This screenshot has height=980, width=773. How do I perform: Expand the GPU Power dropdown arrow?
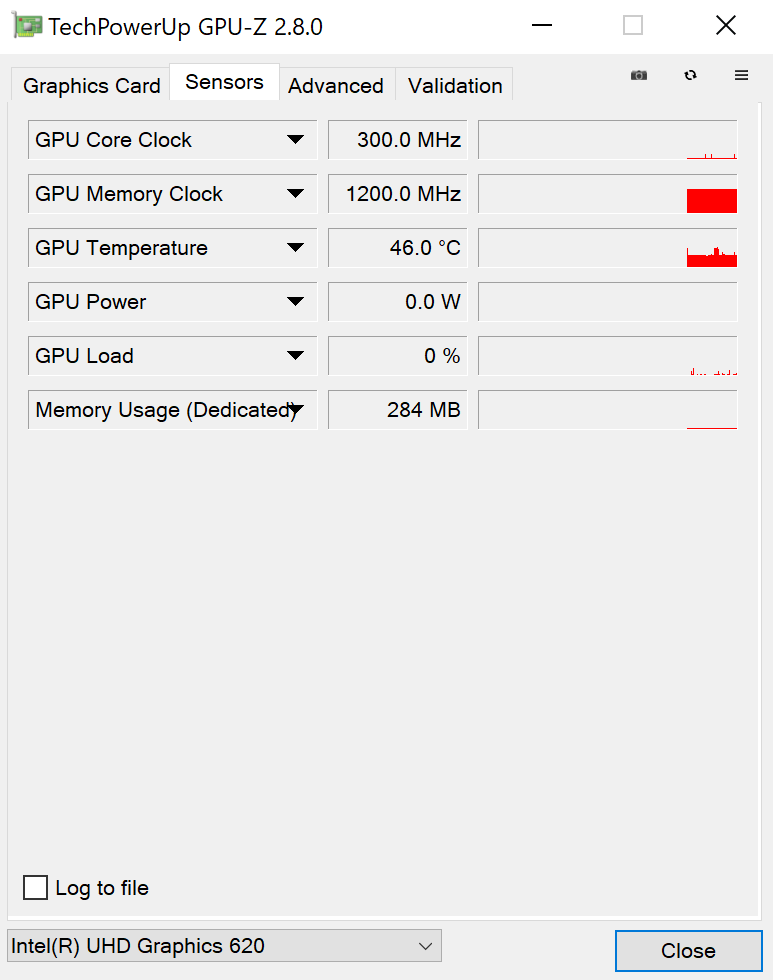point(295,302)
